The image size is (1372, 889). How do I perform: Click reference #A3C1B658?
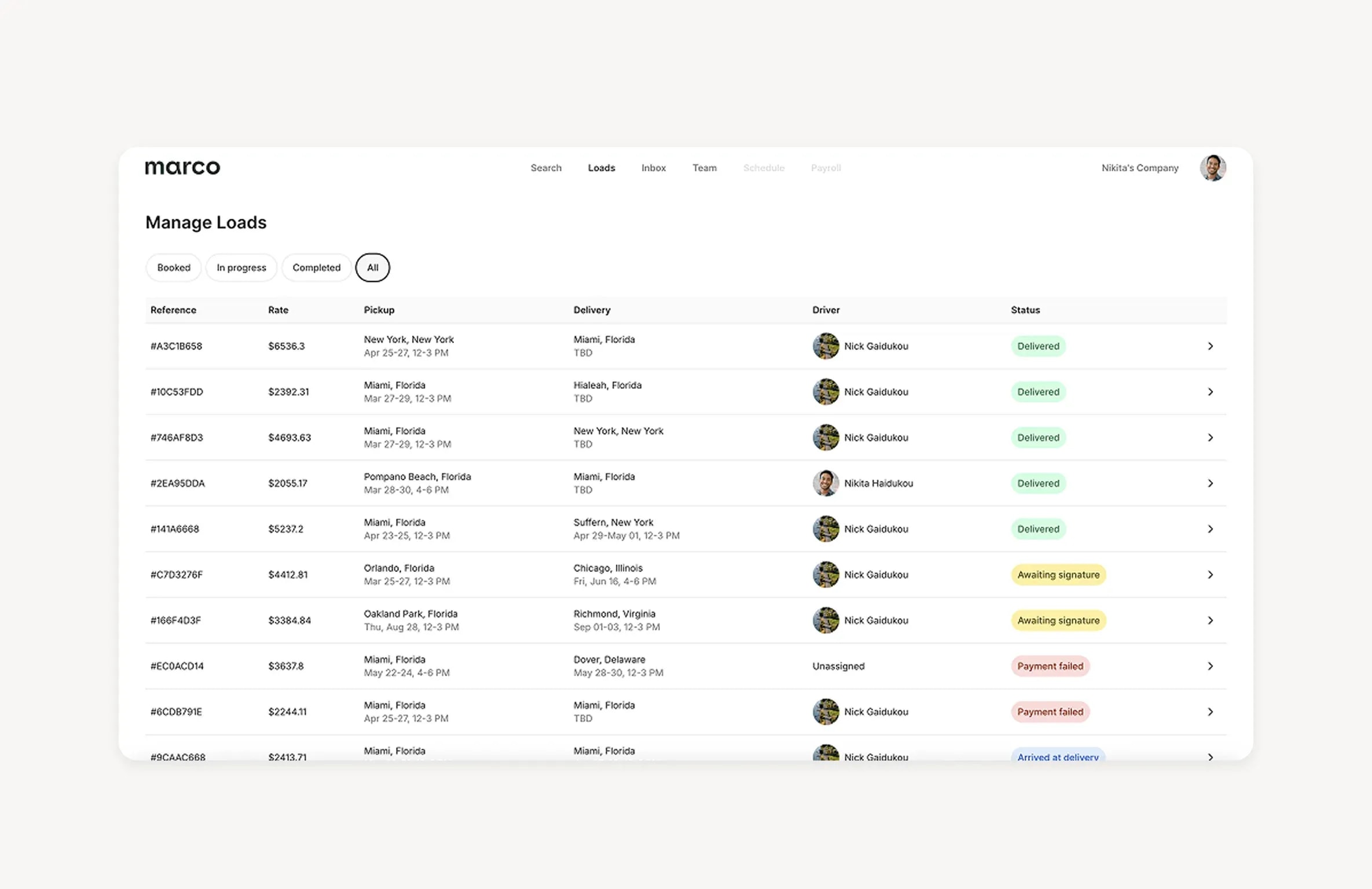[x=176, y=346]
